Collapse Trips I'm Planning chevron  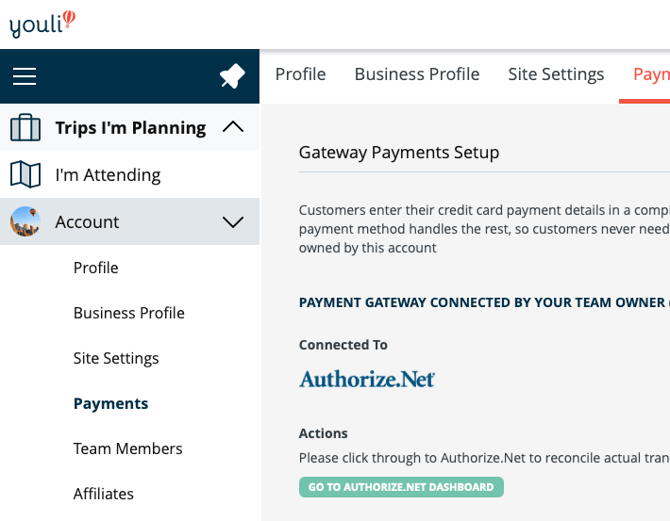click(x=232, y=128)
